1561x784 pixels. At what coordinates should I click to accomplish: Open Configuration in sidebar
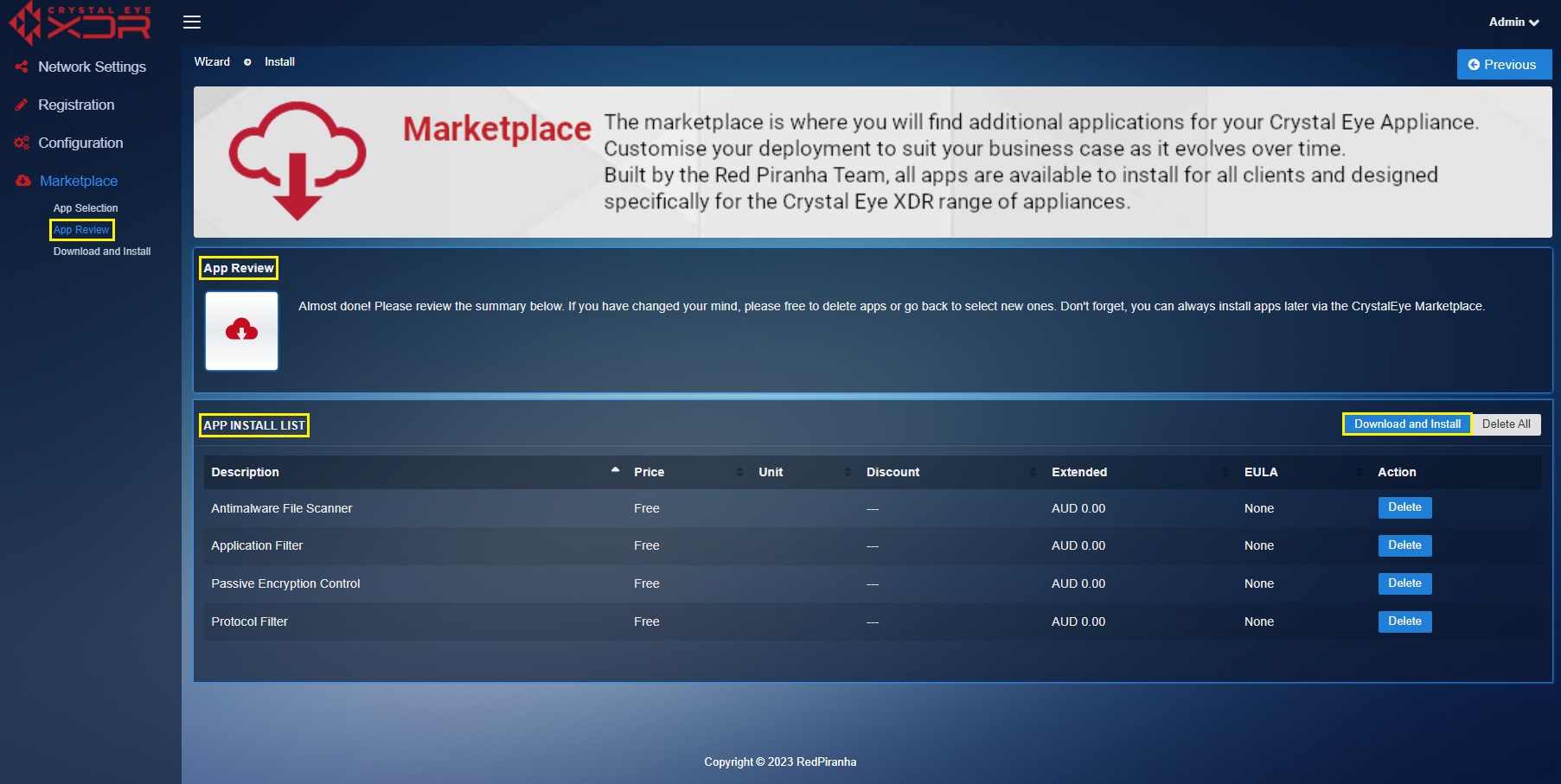point(80,143)
